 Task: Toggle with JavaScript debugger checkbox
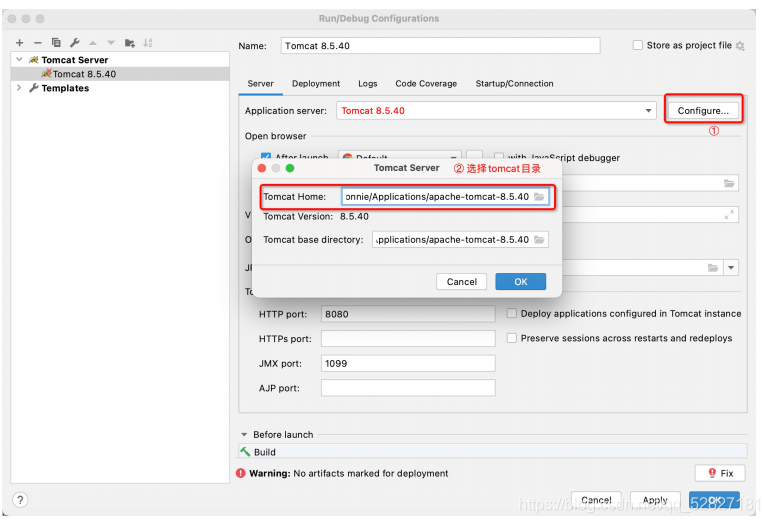coord(499,157)
